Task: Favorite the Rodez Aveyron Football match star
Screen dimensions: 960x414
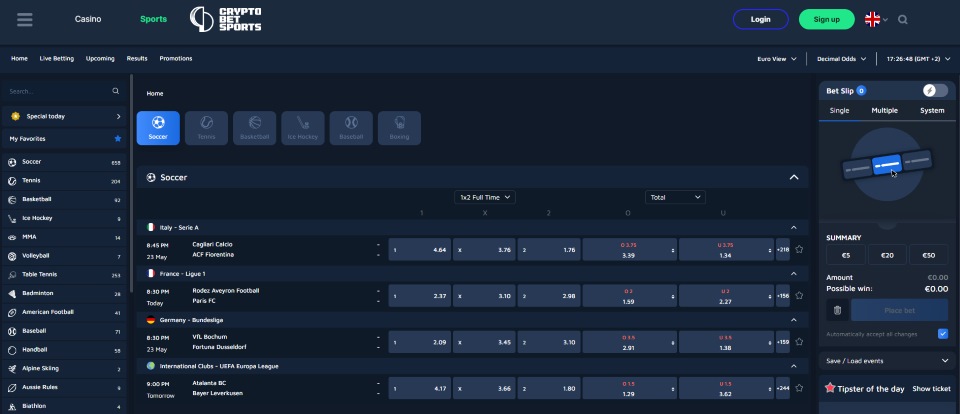Action: click(799, 295)
